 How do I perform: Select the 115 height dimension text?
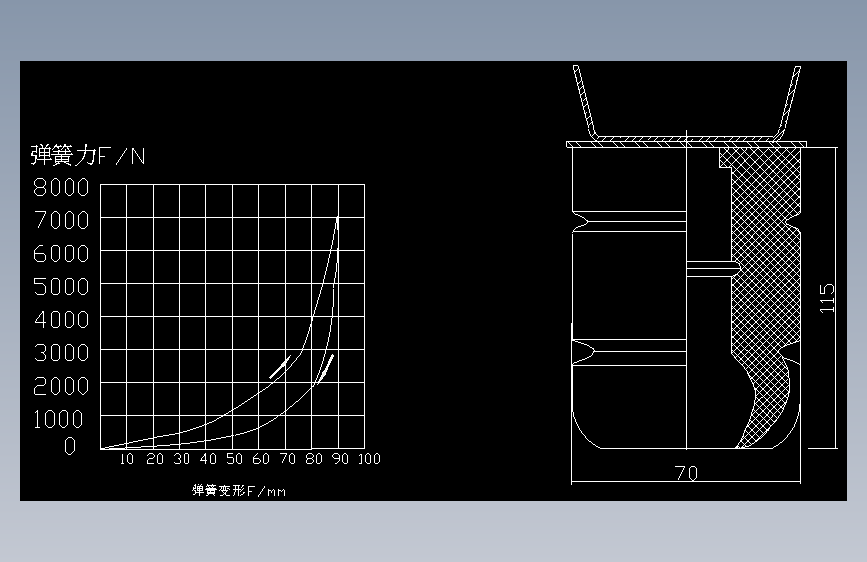tap(827, 298)
